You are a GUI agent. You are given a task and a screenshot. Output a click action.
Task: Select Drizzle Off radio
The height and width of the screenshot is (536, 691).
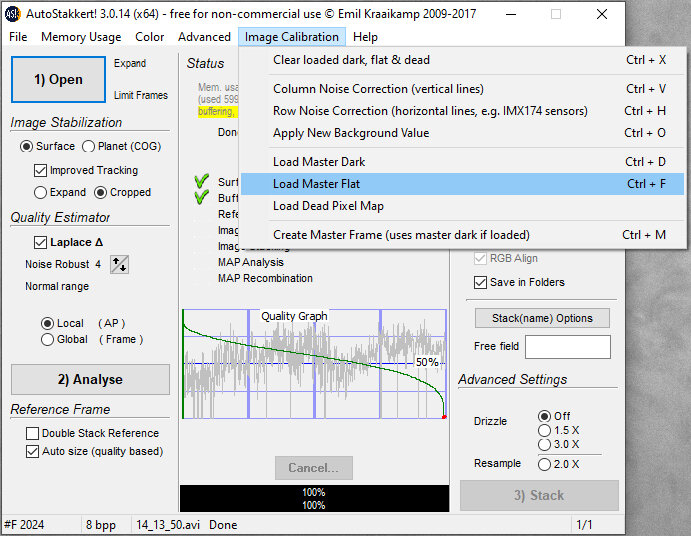pyautogui.click(x=544, y=416)
